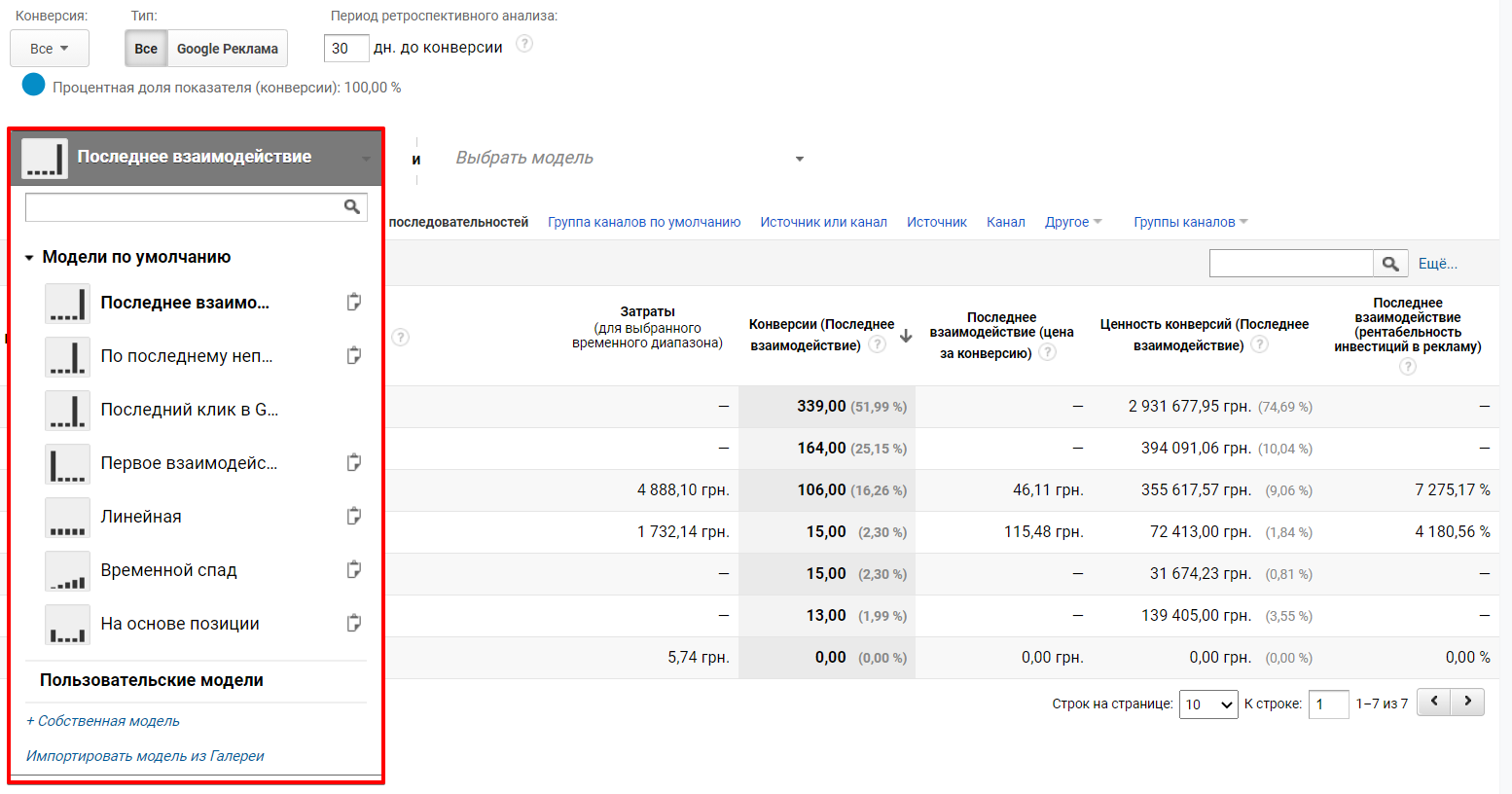Click the copy icon beside Временной спад
This screenshot has width=1512, height=794.
click(x=354, y=569)
